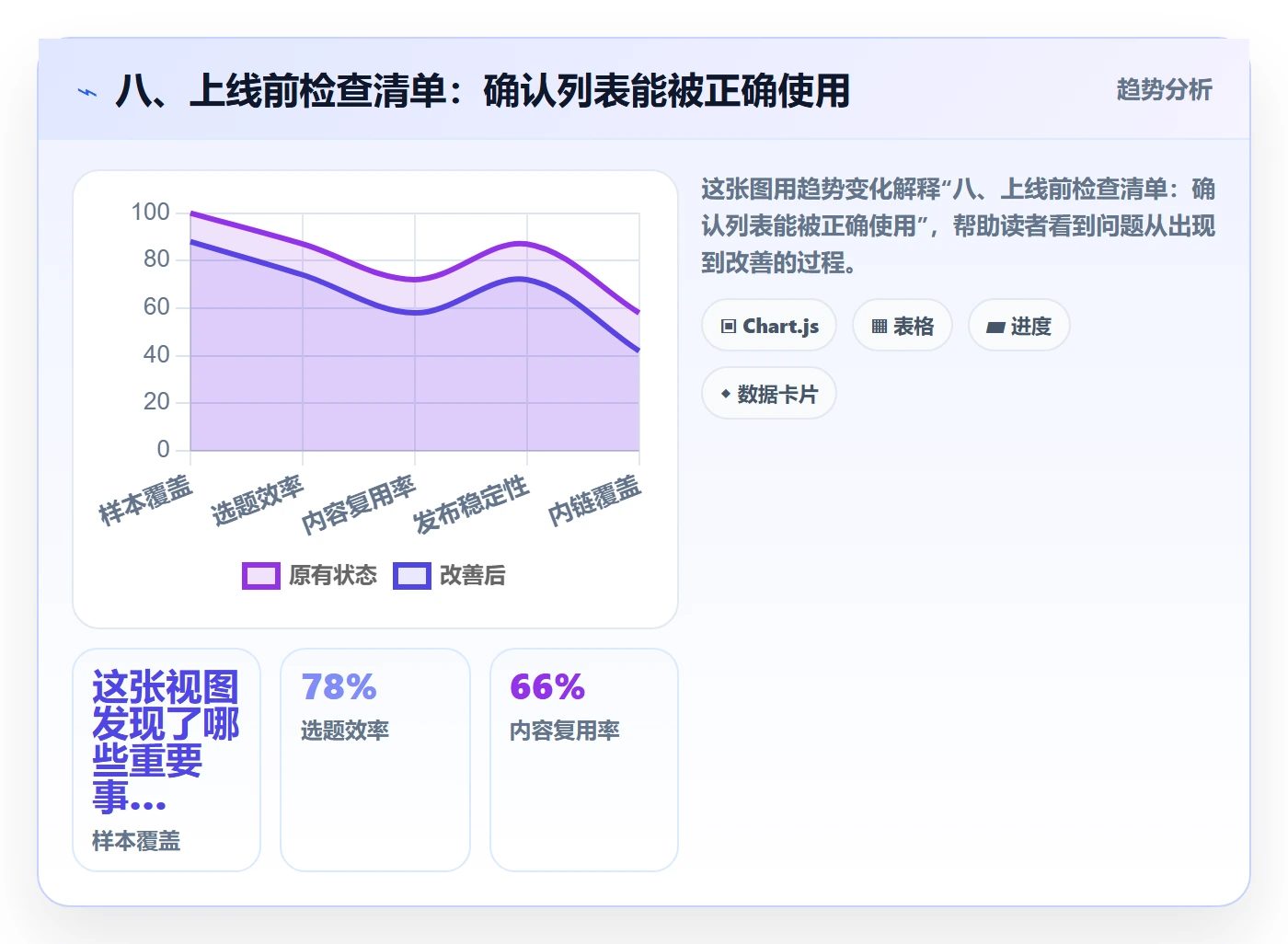Viewport: 1288px width, 944px height.
Task: Click the y-axis value 100
Action: [x=150, y=212]
